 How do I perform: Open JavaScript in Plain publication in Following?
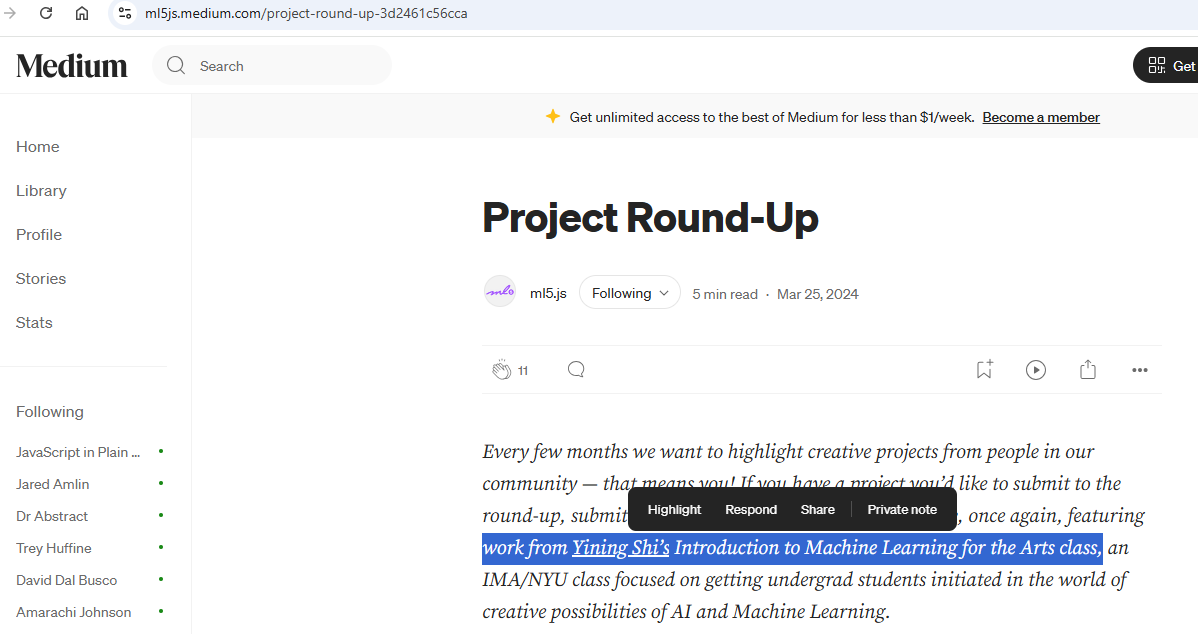click(x=78, y=452)
